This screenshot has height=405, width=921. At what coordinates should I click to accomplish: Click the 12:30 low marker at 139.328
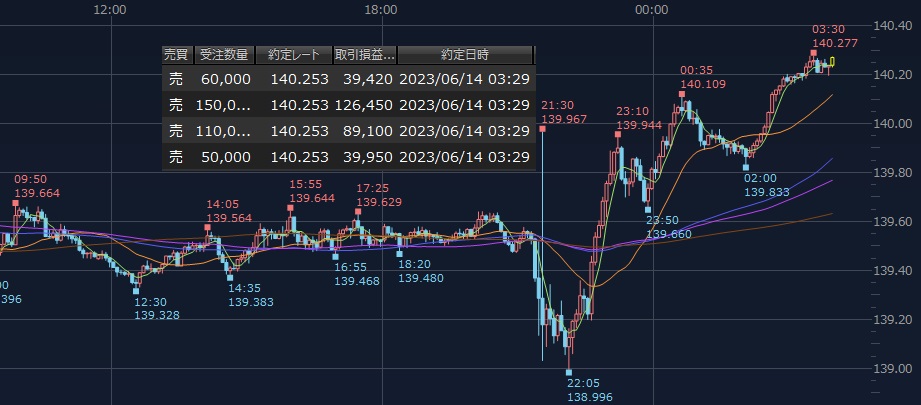click(x=137, y=291)
